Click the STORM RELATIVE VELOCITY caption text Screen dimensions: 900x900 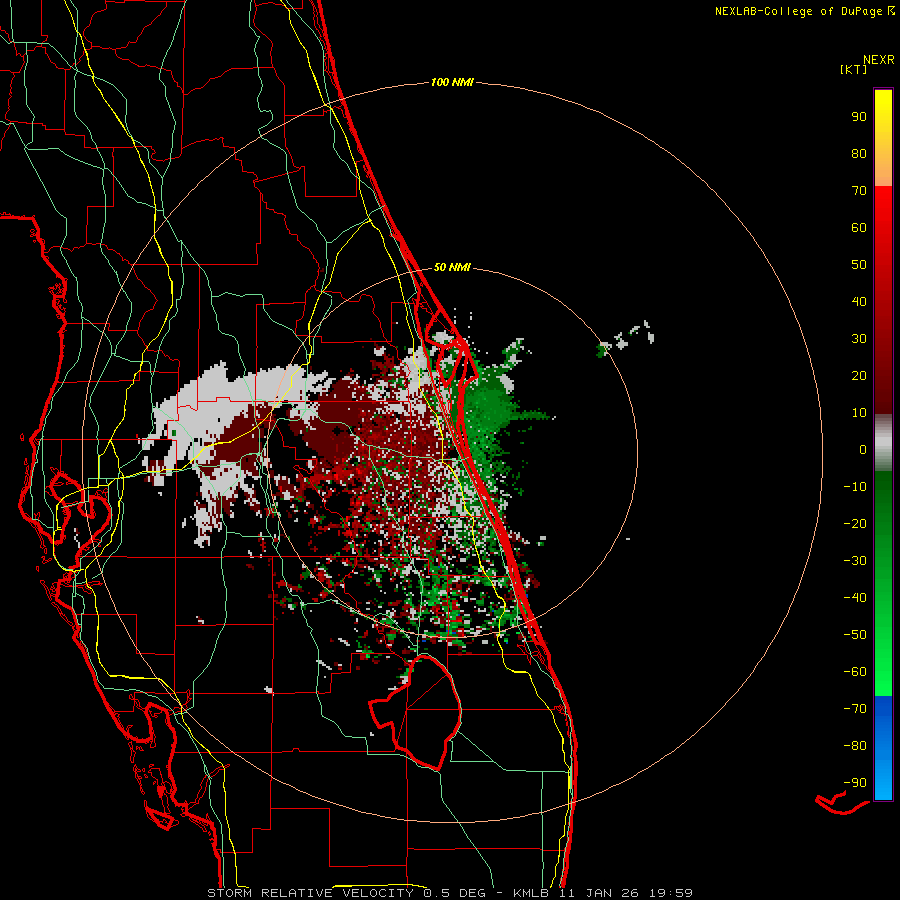[310, 893]
